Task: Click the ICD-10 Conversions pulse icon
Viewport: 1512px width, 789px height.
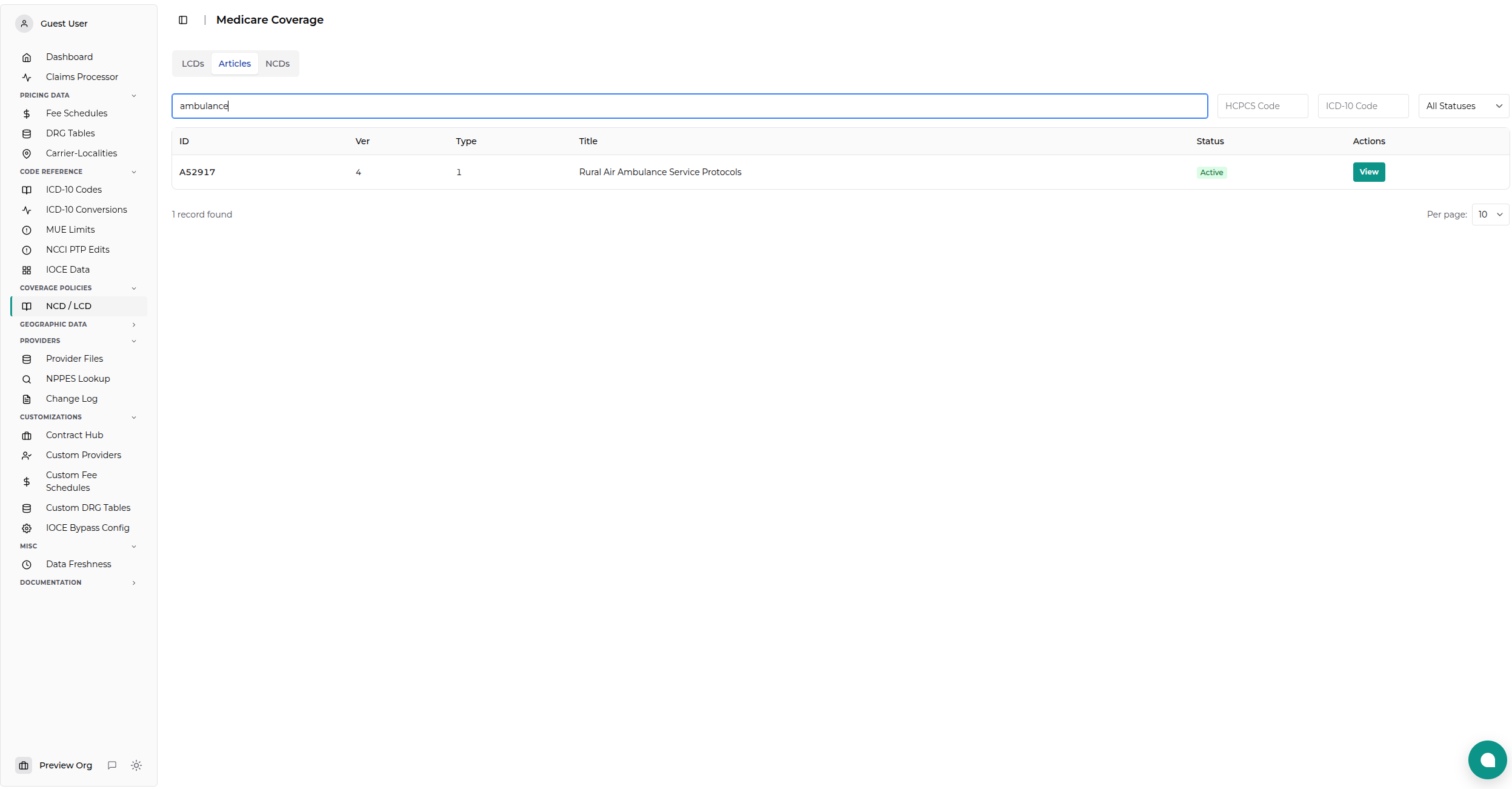Action: tap(27, 210)
